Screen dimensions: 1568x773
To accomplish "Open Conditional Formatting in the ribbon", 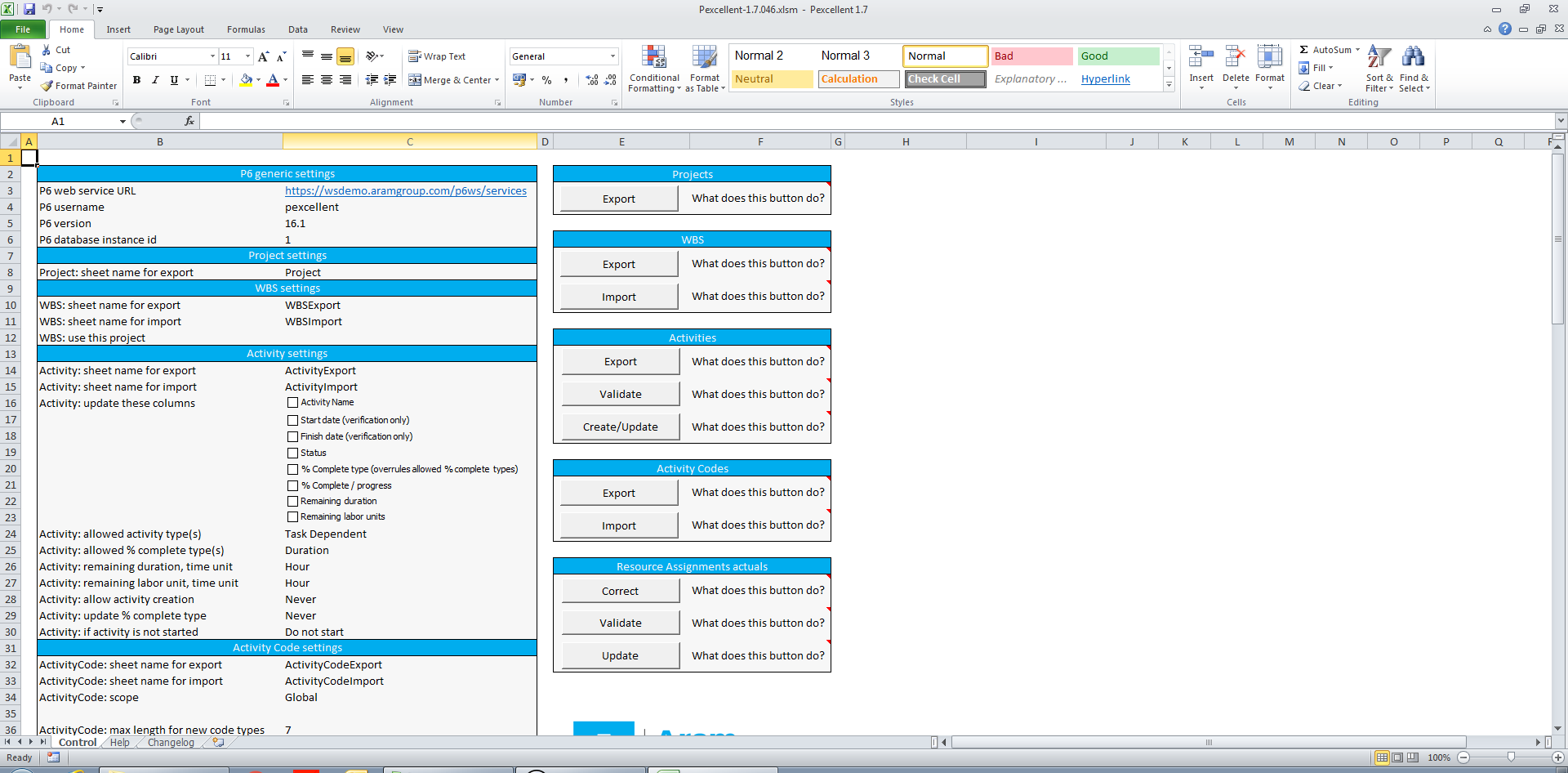I will [x=653, y=69].
